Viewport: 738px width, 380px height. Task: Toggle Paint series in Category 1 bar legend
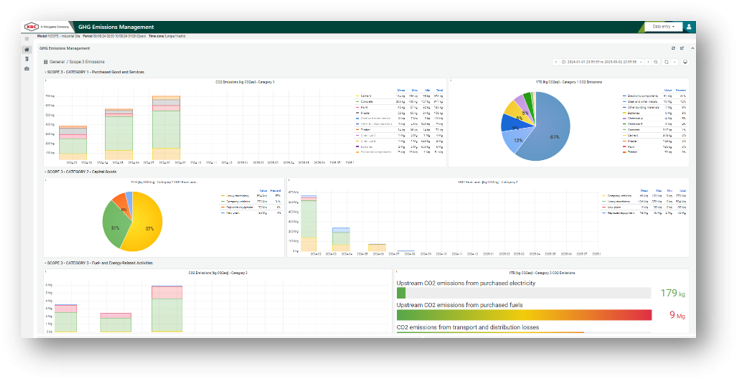(x=364, y=107)
